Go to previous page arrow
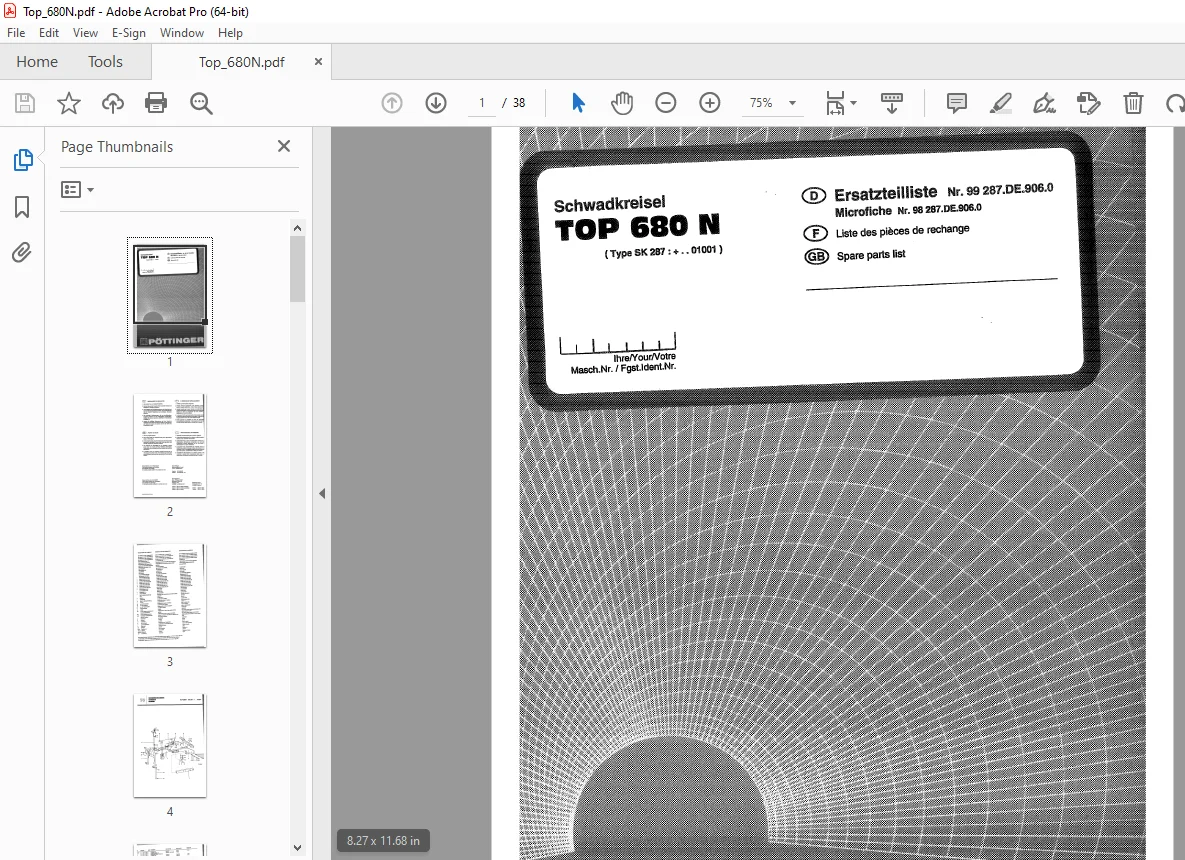The height and width of the screenshot is (860, 1185). tap(392, 103)
